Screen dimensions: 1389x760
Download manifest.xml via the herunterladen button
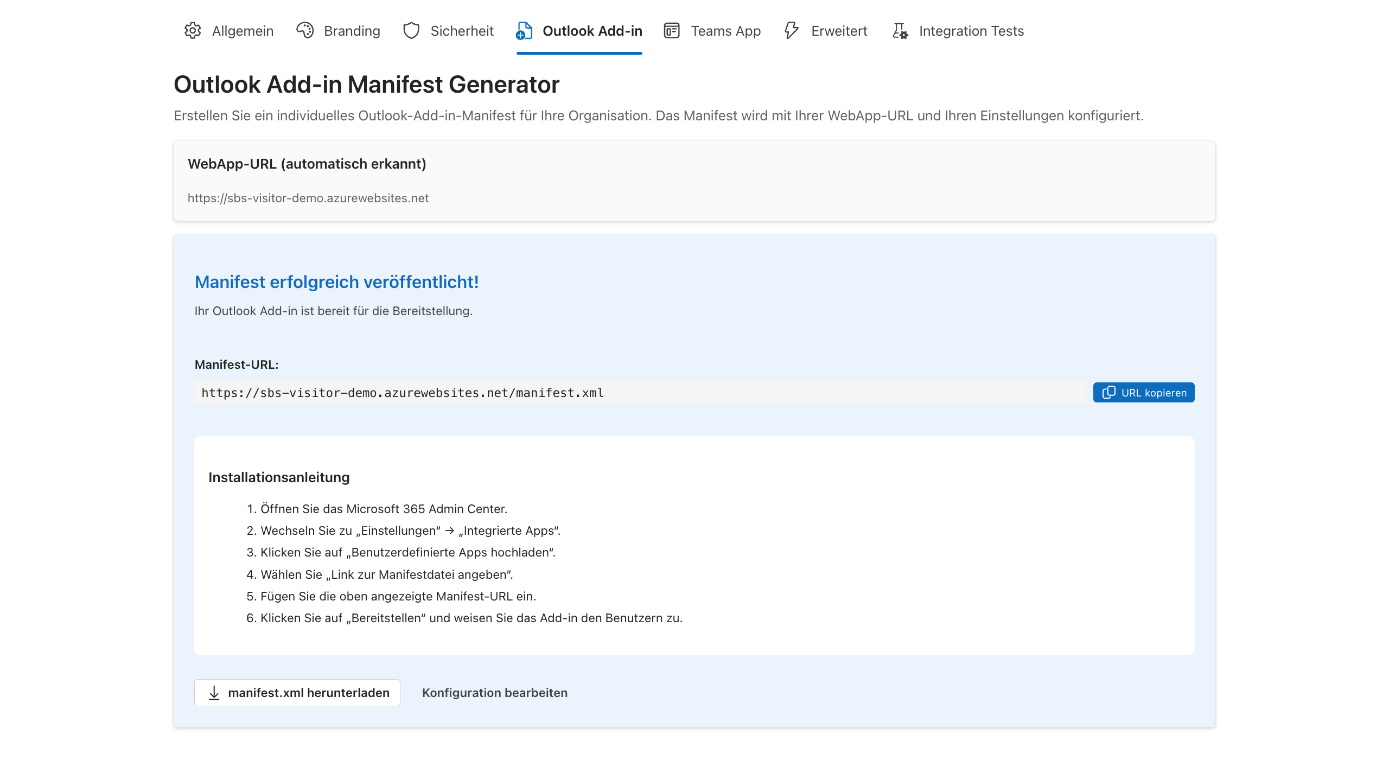click(298, 692)
